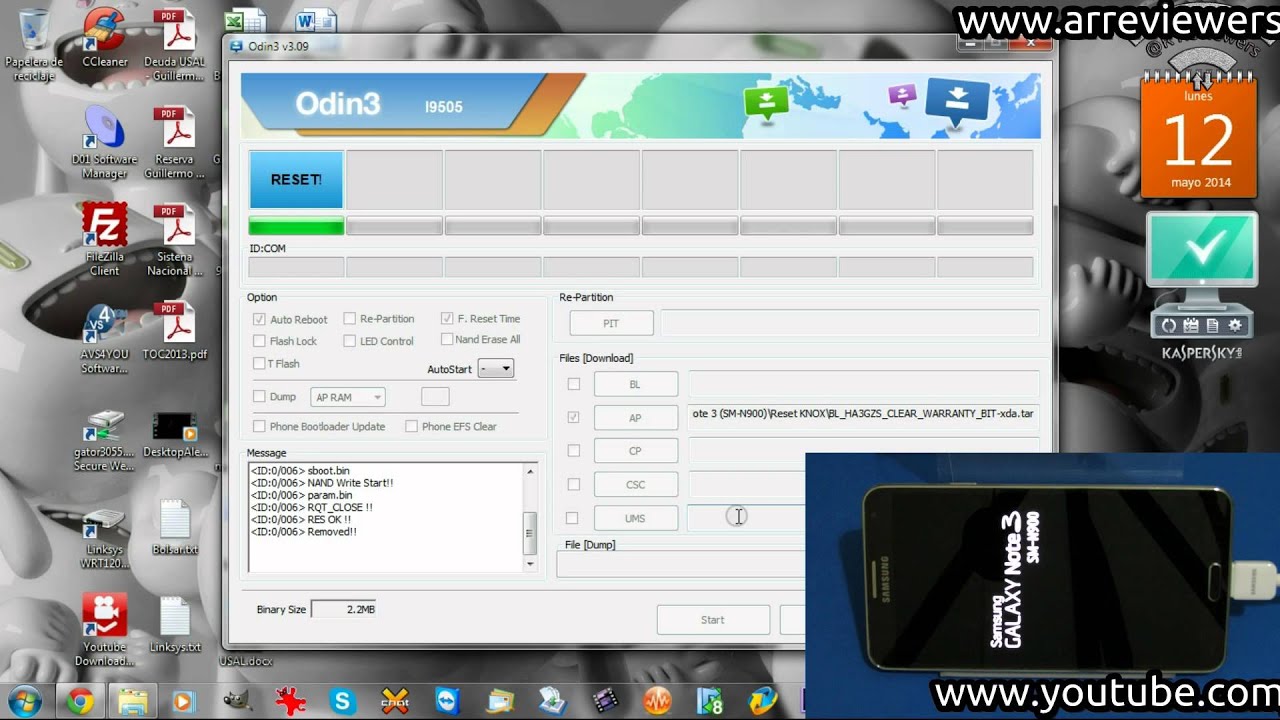1280x720 pixels.
Task: Click the Windows Start orb
Action: (x=24, y=700)
